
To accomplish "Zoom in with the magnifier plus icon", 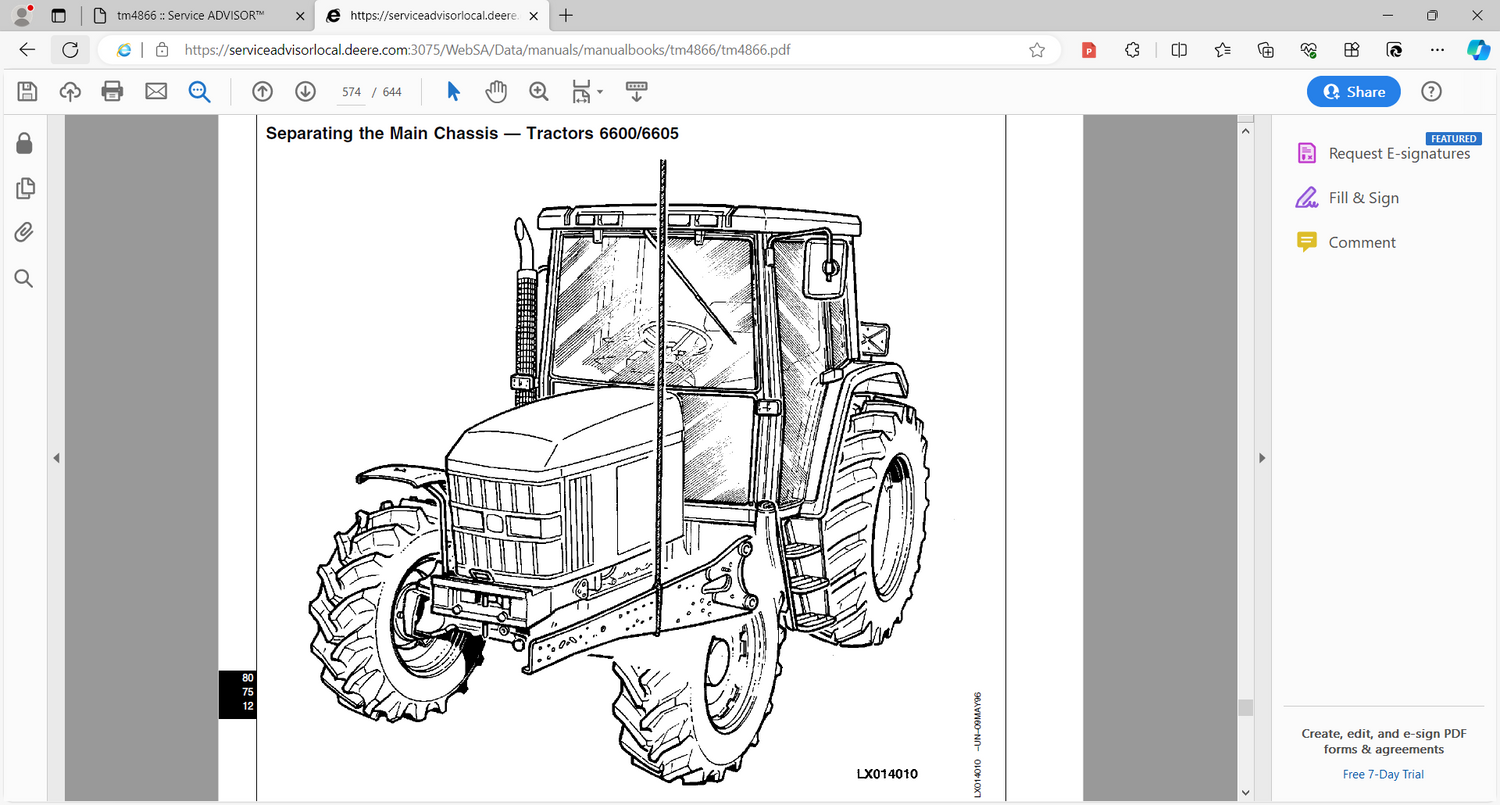I will (539, 92).
